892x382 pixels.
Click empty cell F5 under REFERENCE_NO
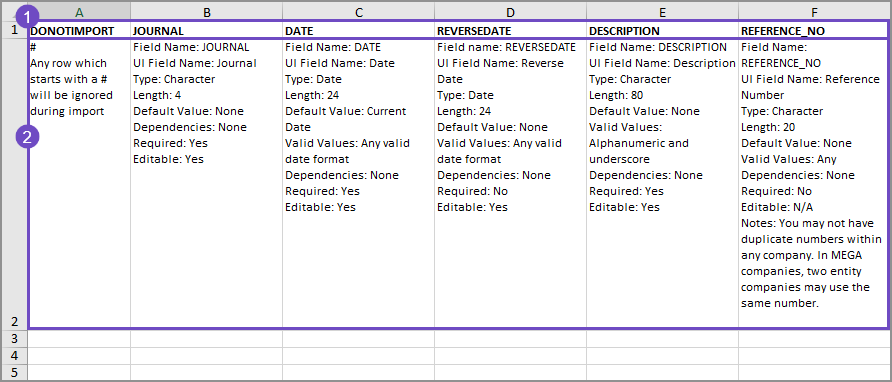(813, 372)
